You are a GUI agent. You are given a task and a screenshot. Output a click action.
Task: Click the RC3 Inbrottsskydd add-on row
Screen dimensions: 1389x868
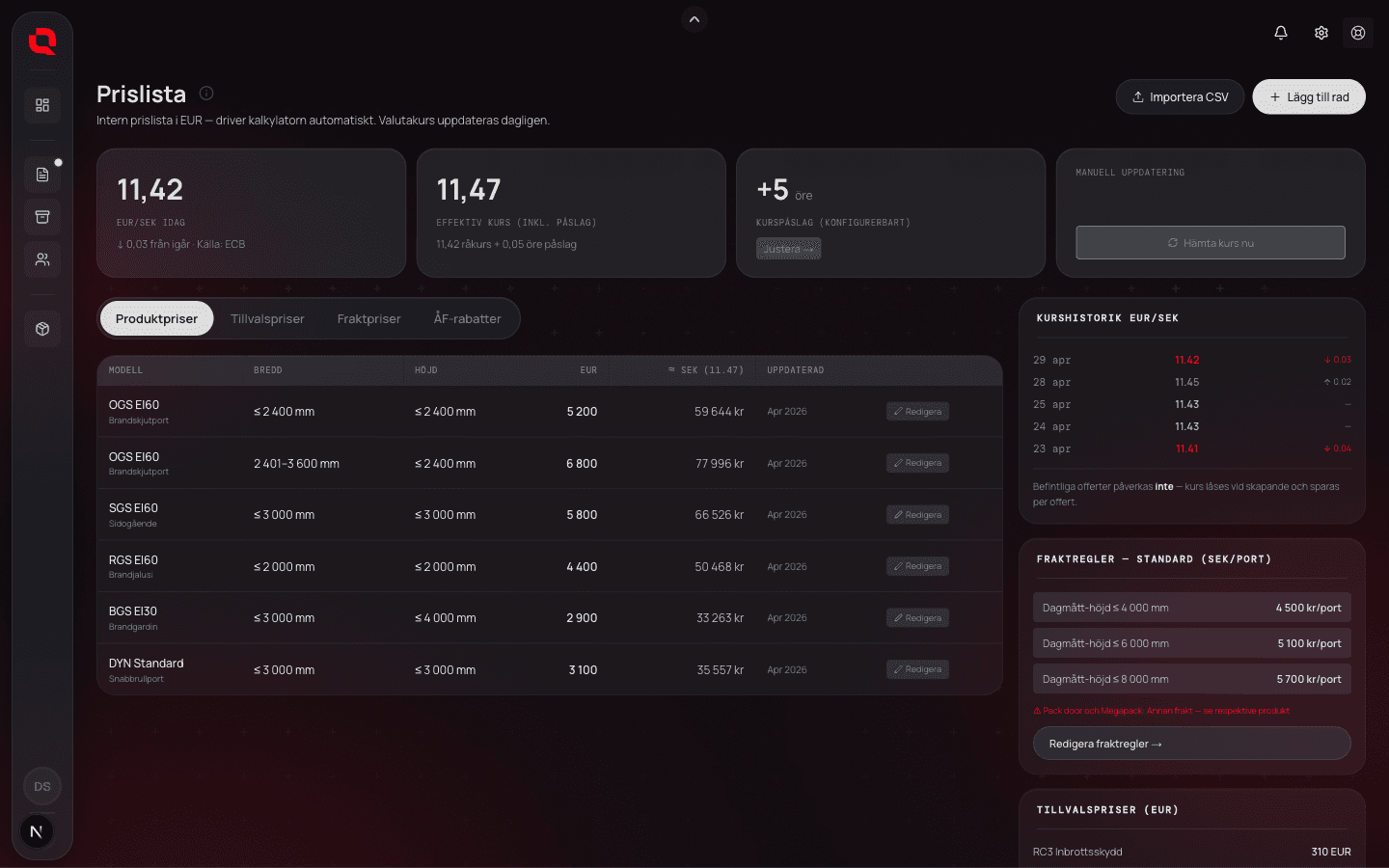click(1191, 852)
